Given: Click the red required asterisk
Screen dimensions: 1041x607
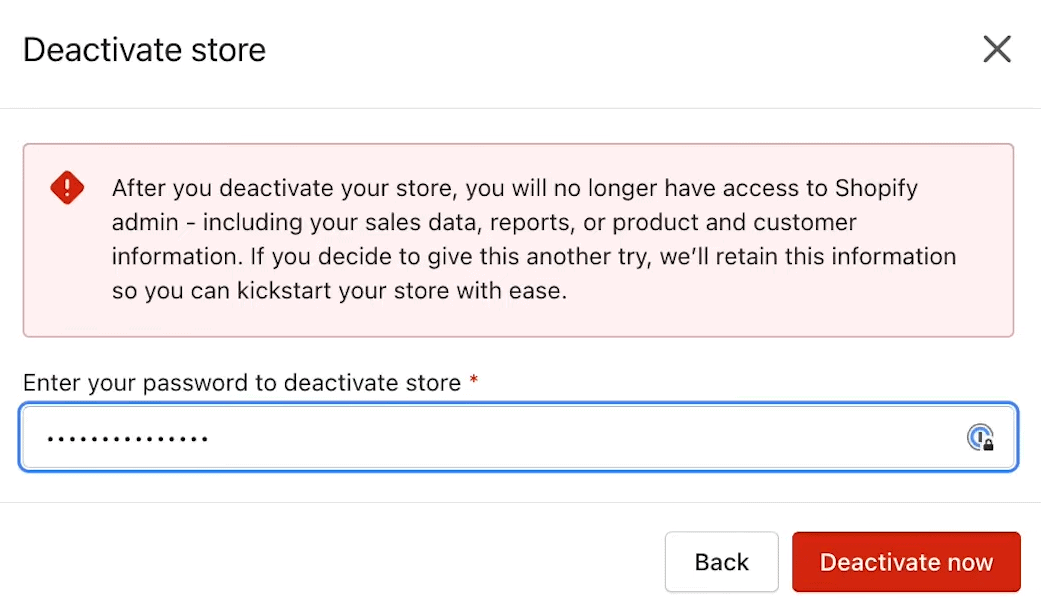Looking at the screenshot, I should point(473,380).
